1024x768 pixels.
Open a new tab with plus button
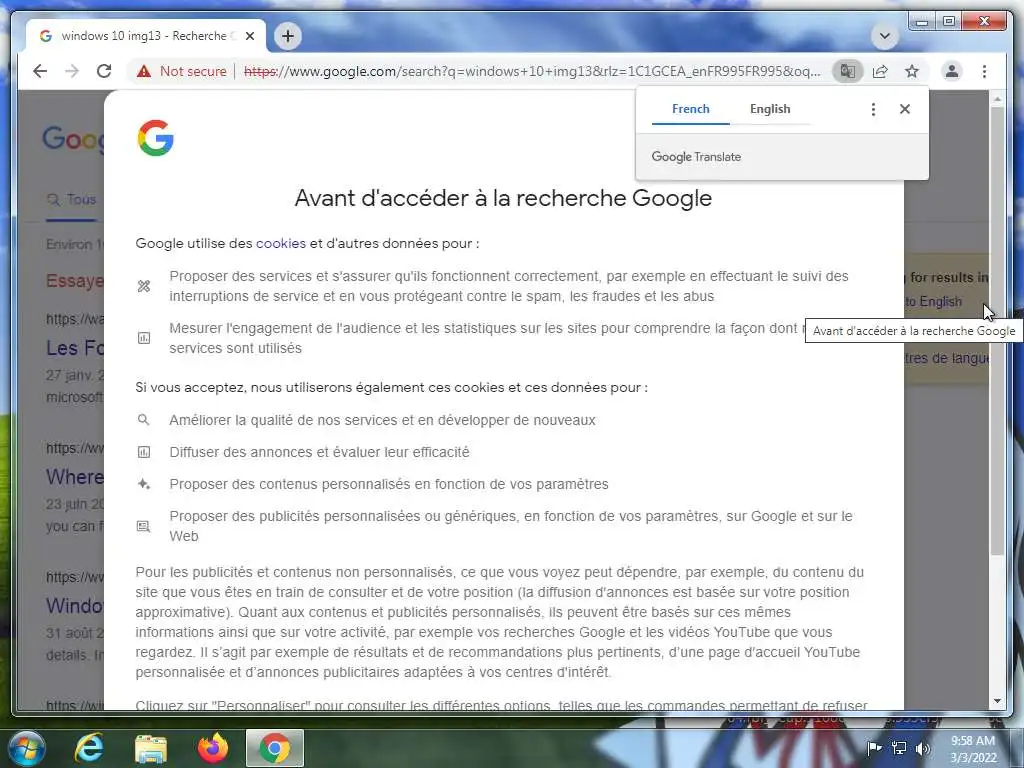(288, 36)
